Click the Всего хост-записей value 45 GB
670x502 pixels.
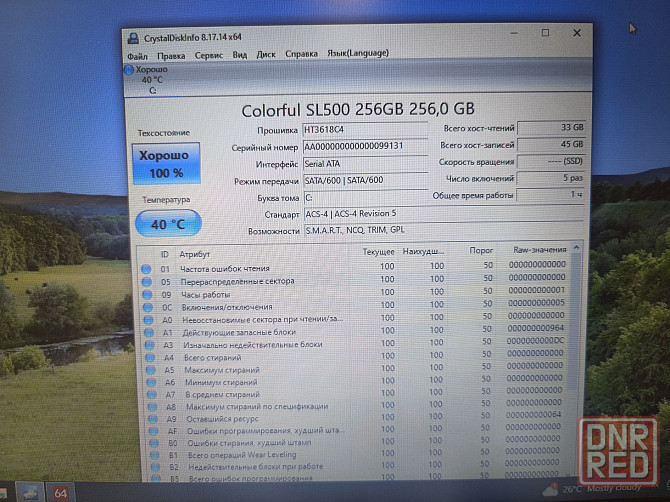pos(551,144)
